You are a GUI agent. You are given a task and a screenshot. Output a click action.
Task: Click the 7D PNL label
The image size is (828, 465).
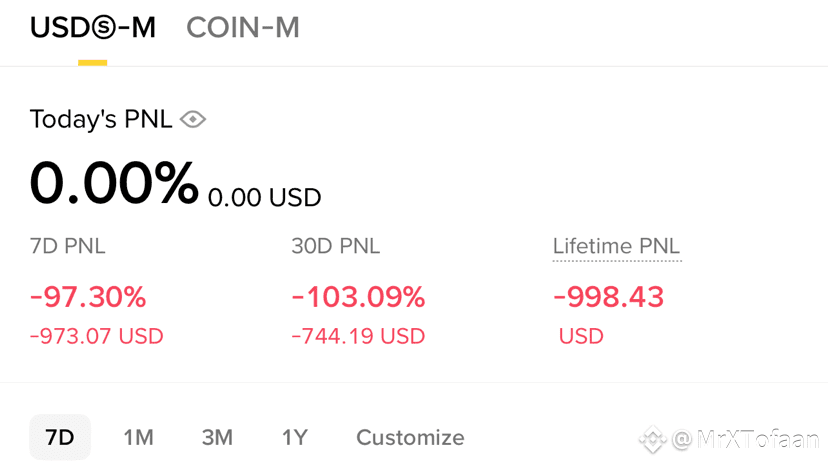(x=68, y=246)
